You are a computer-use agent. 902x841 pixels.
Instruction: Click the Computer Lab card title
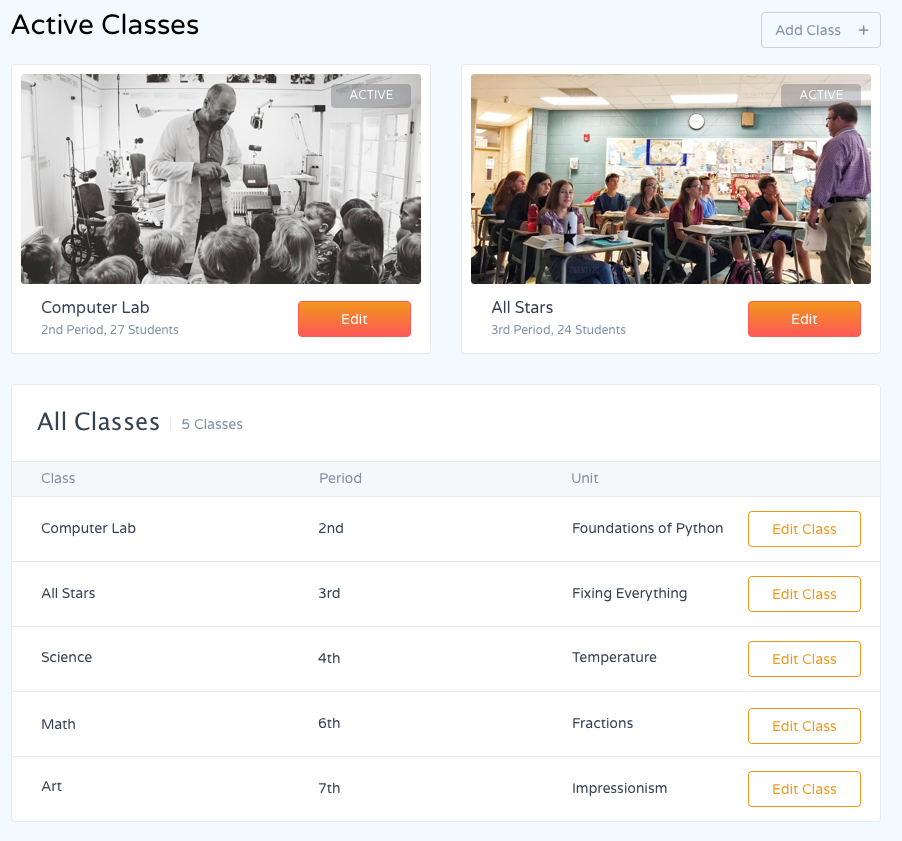[95, 307]
